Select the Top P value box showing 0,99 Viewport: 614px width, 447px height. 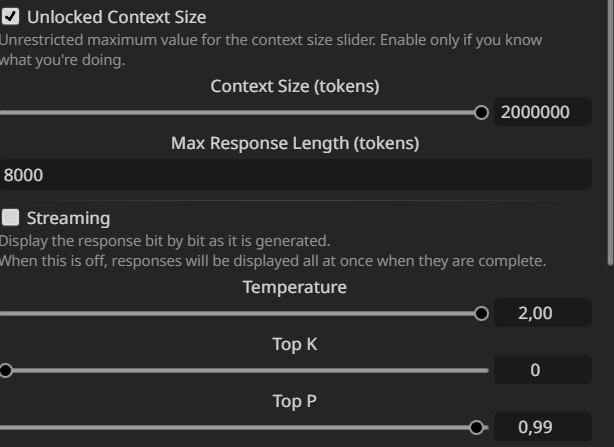click(x=534, y=428)
